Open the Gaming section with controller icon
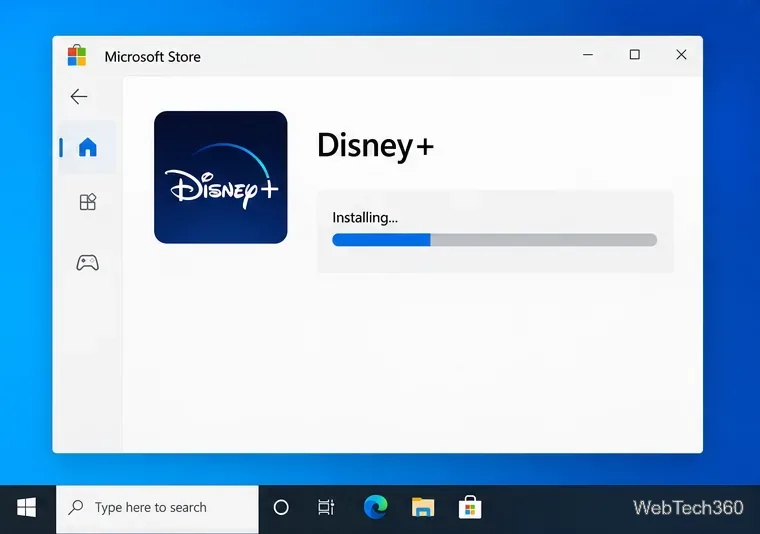Viewport: 760px width, 534px height. point(88,263)
